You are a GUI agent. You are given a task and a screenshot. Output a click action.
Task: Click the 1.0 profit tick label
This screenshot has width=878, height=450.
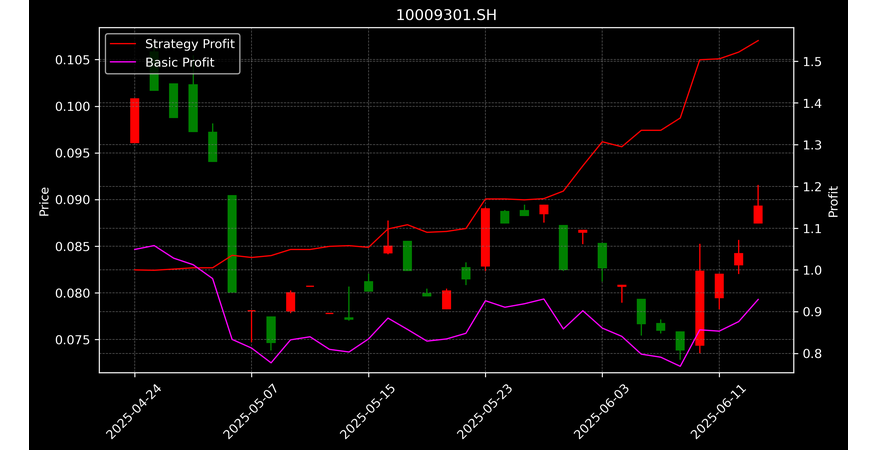point(811,270)
